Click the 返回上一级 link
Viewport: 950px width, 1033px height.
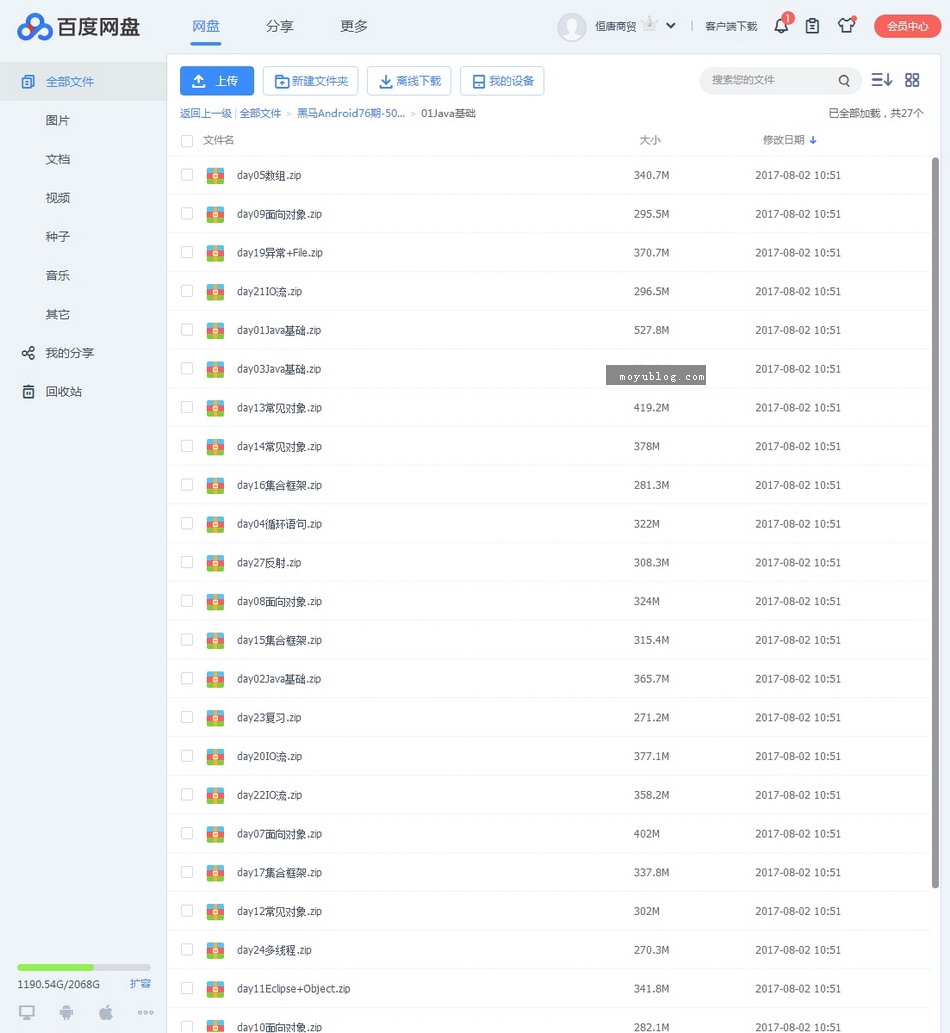pyautogui.click(x=206, y=113)
